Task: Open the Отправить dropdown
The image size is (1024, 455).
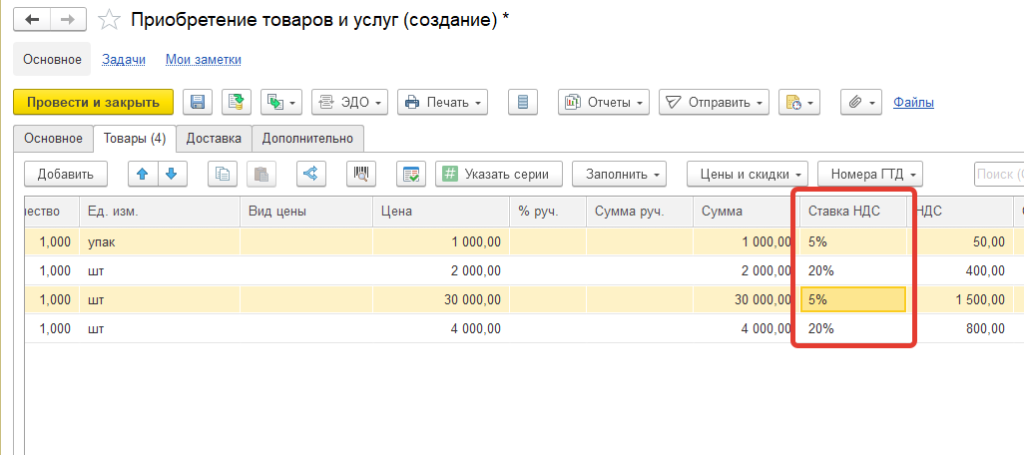Action: click(x=714, y=102)
